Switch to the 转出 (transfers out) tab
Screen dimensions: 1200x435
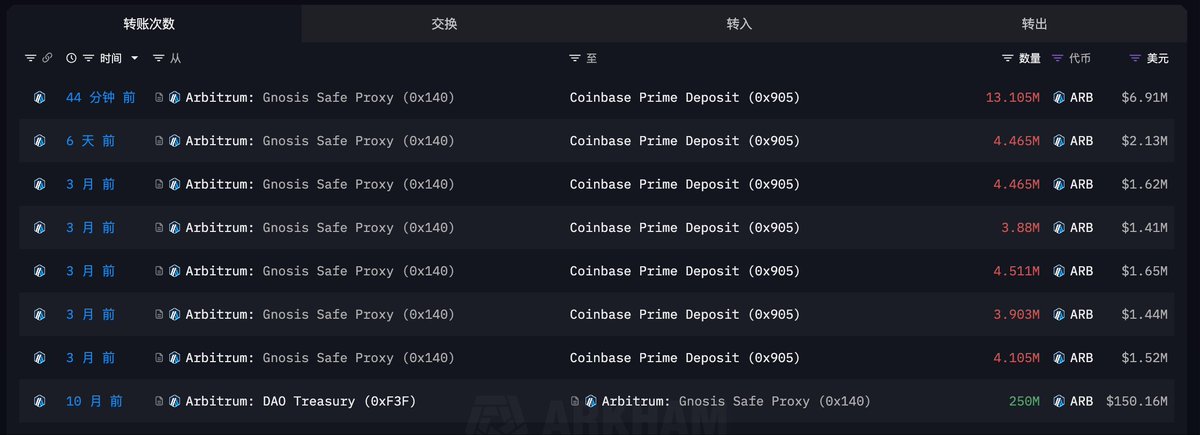1035,23
